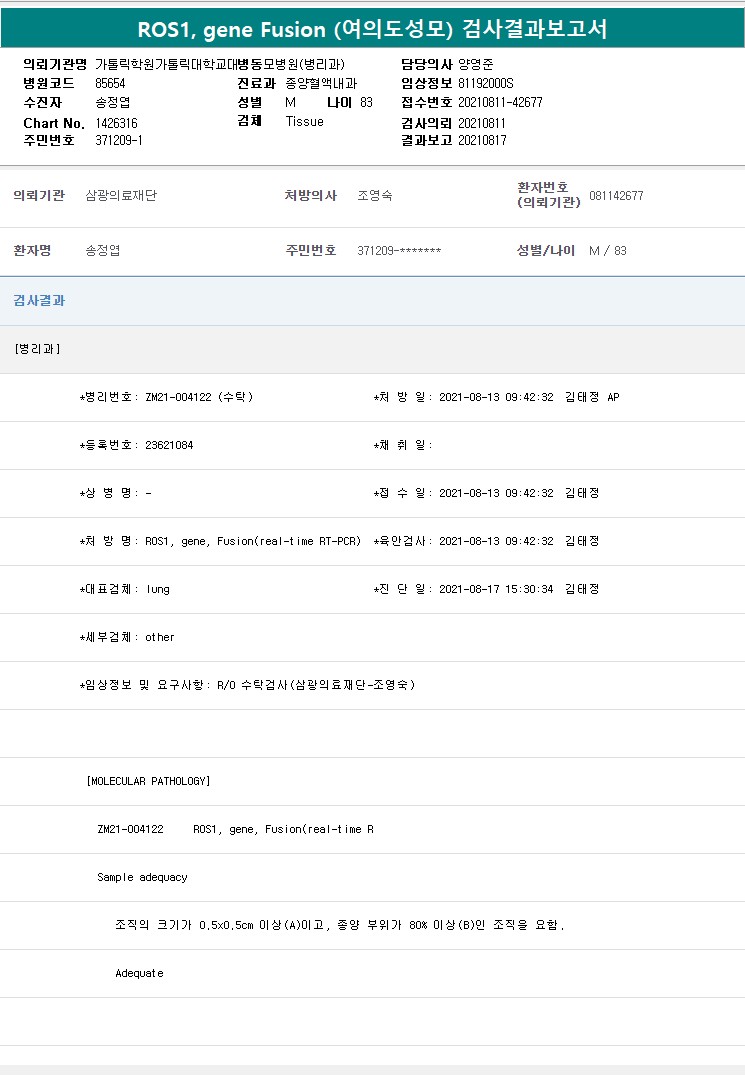
Task: Select the Adequate result text
Action: (x=139, y=973)
